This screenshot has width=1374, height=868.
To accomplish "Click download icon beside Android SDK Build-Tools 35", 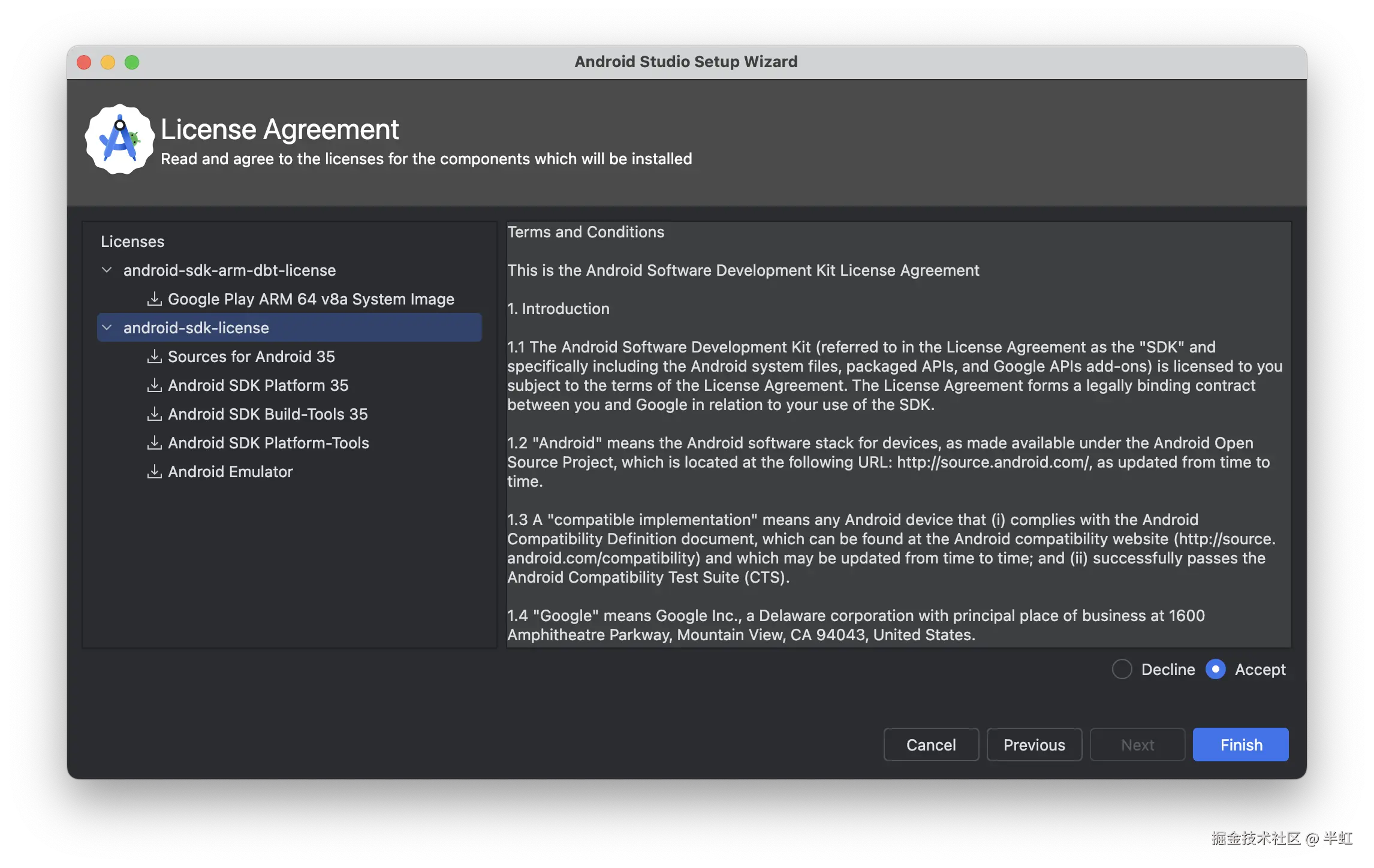I will [155, 414].
